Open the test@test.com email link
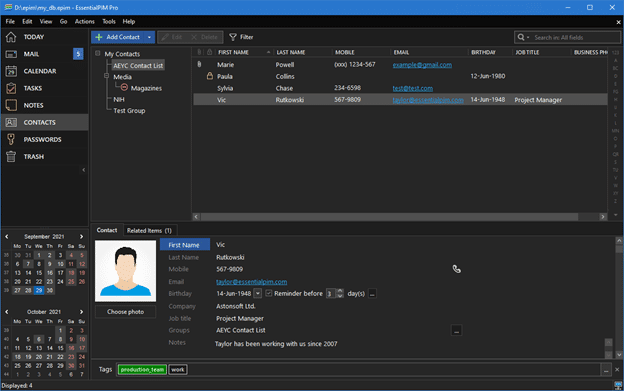 click(x=413, y=88)
